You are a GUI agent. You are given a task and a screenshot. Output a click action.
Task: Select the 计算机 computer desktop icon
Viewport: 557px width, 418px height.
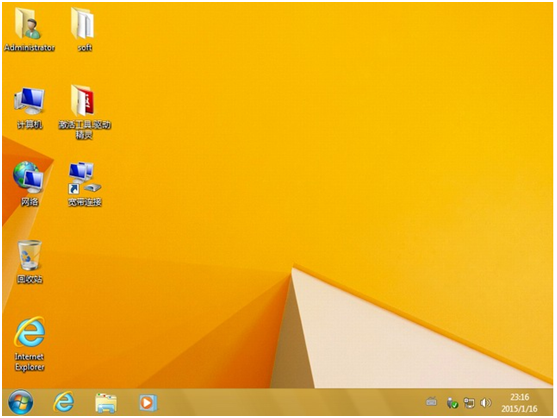point(29,108)
